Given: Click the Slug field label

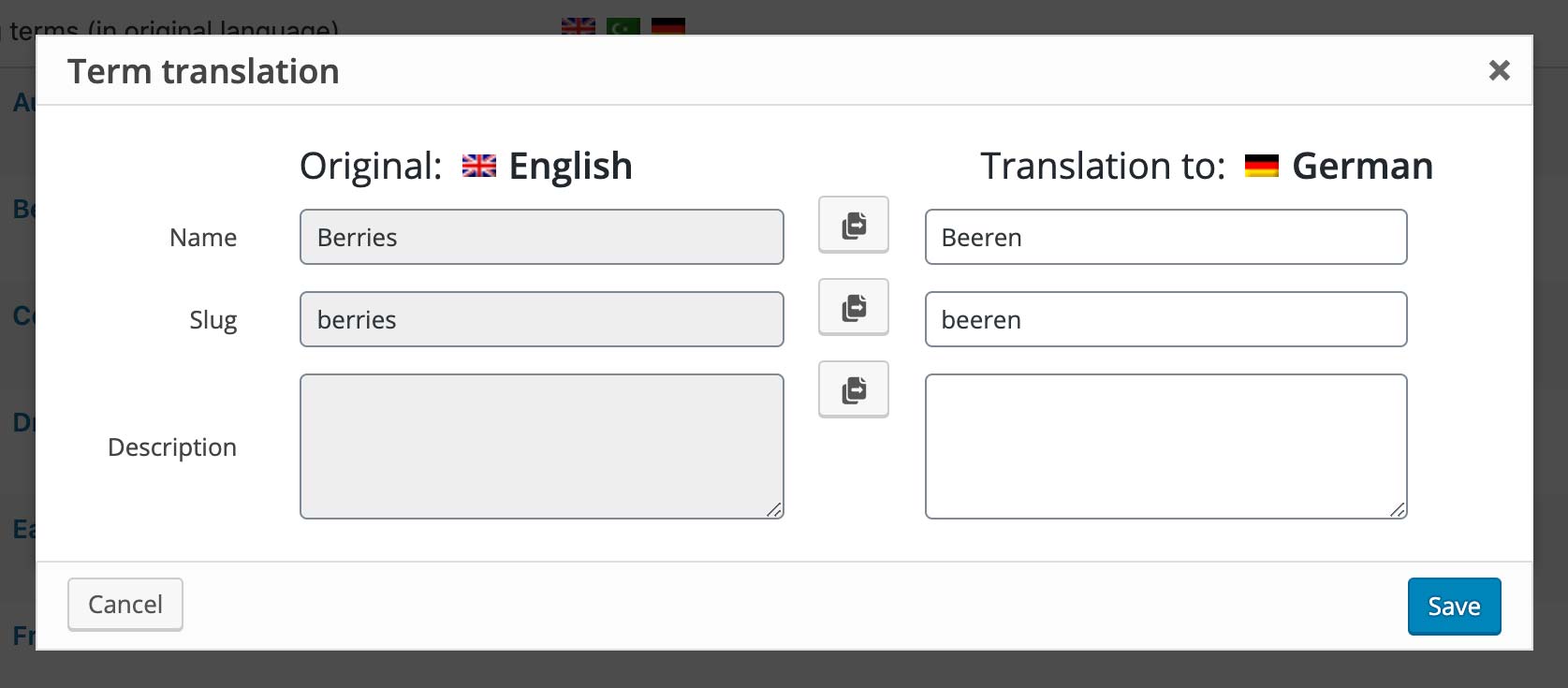Looking at the screenshot, I should click(213, 320).
